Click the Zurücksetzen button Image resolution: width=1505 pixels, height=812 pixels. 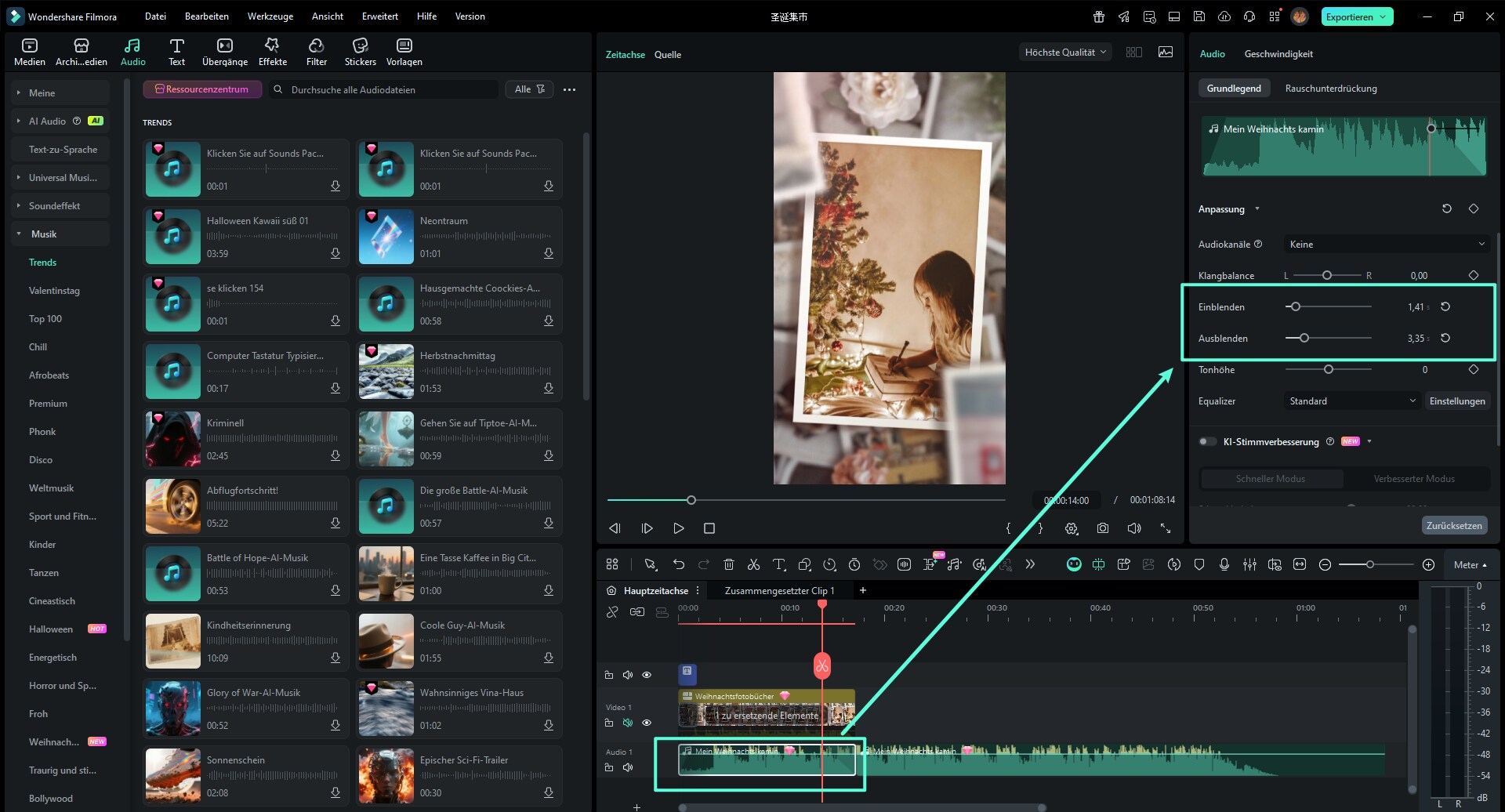[1453, 525]
